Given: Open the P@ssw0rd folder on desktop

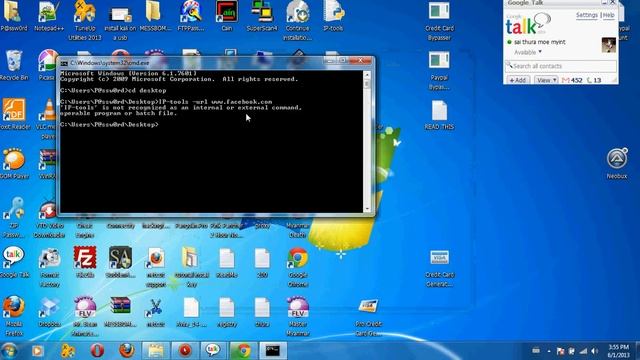Looking at the screenshot, I should (x=13, y=16).
